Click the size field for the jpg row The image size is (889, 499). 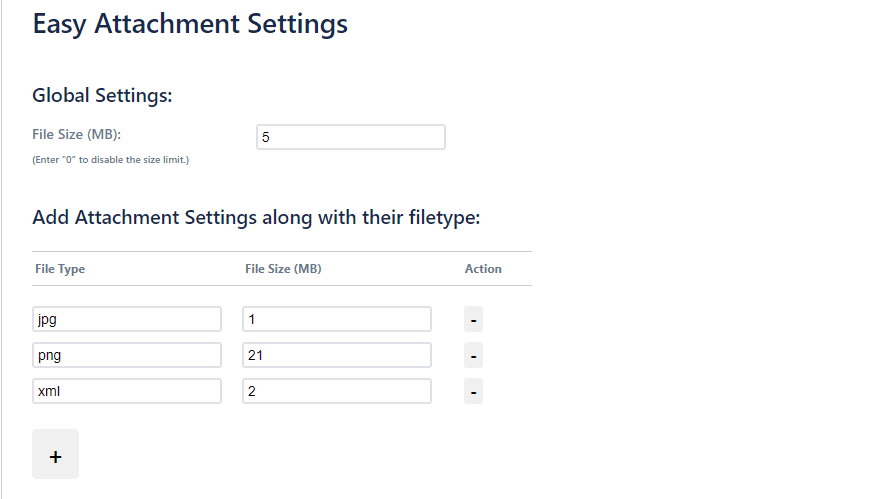tap(336, 319)
